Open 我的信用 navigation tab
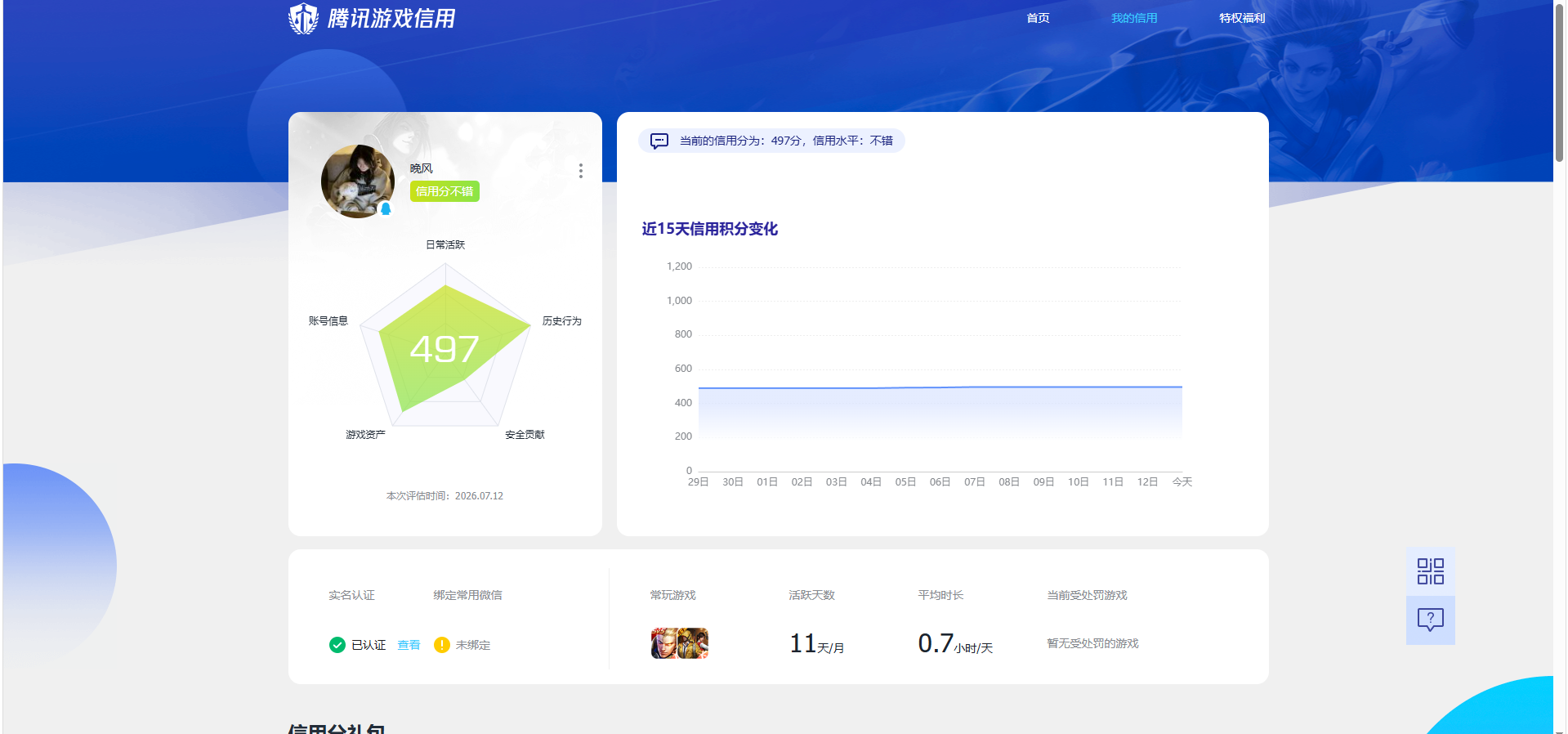Viewport: 1568px width, 734px height. [1134, 18]
